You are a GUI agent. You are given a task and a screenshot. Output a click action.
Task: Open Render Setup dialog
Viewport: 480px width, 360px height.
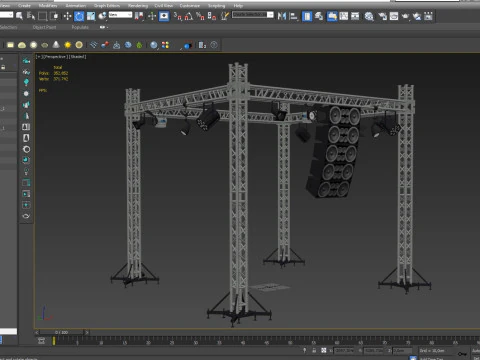[382, 16]
